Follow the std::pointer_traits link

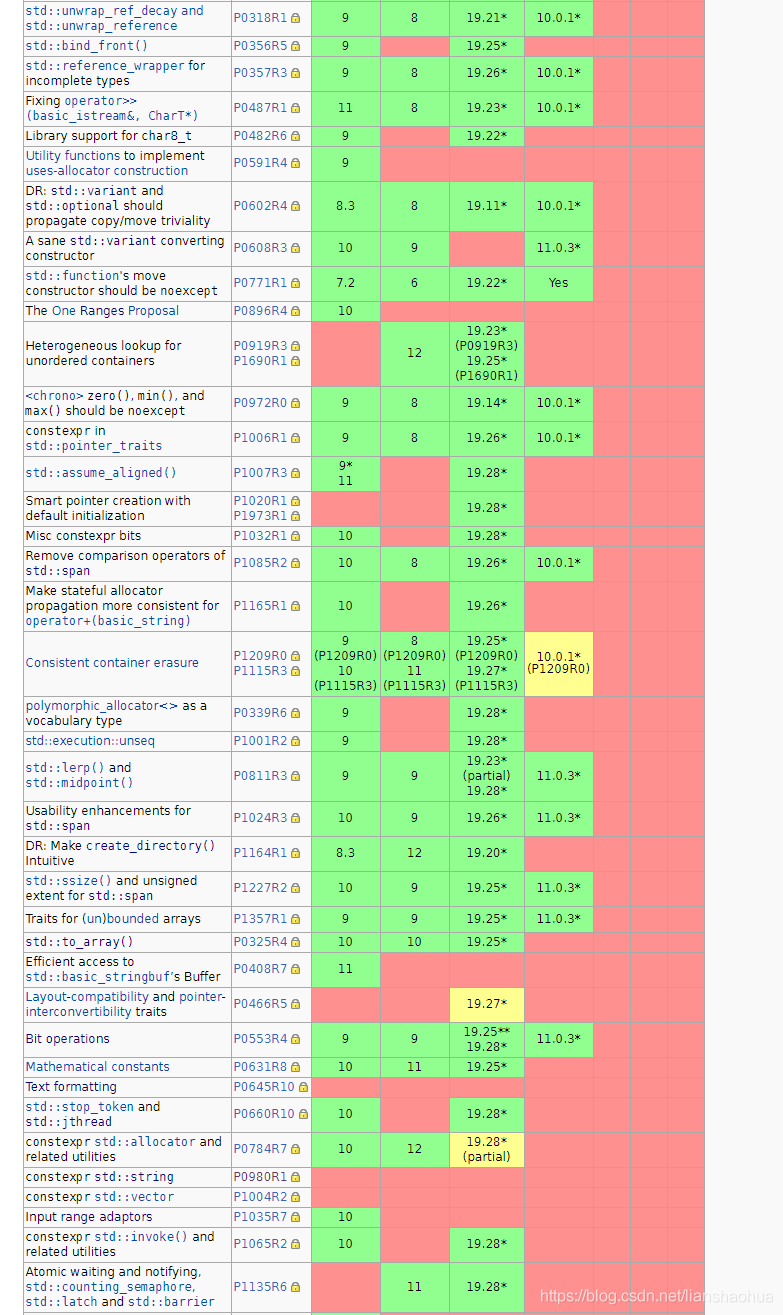[x=94, y=446]
